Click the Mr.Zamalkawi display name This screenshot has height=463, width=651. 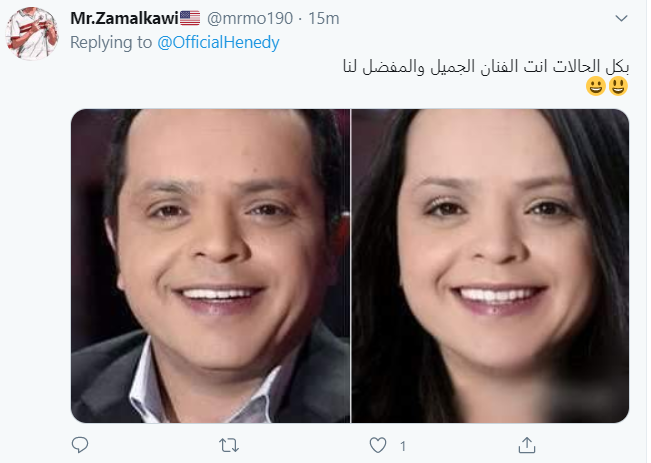[x=125, y=18]
